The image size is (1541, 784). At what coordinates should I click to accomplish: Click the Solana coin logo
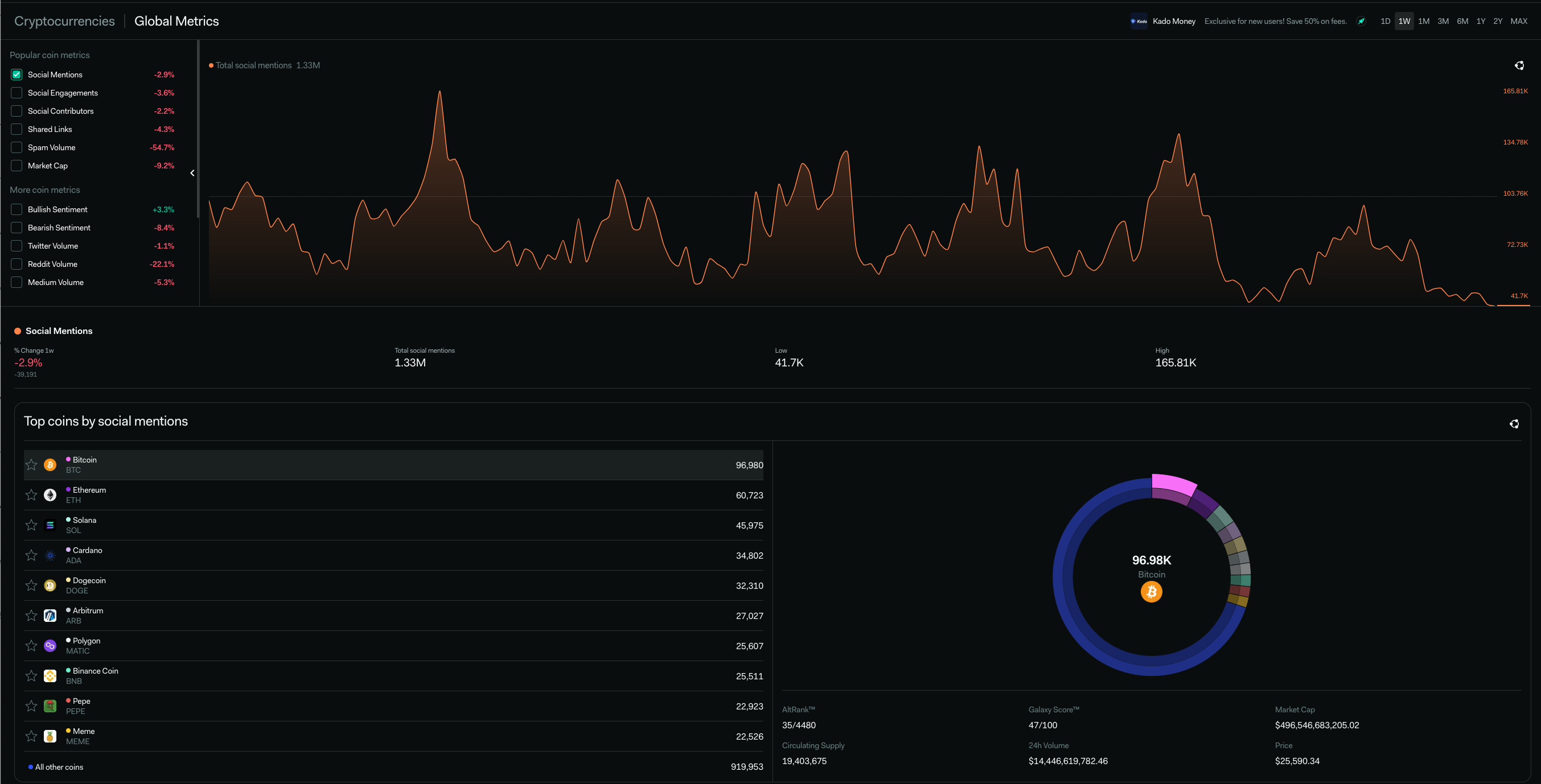click(x=50, y=525)
